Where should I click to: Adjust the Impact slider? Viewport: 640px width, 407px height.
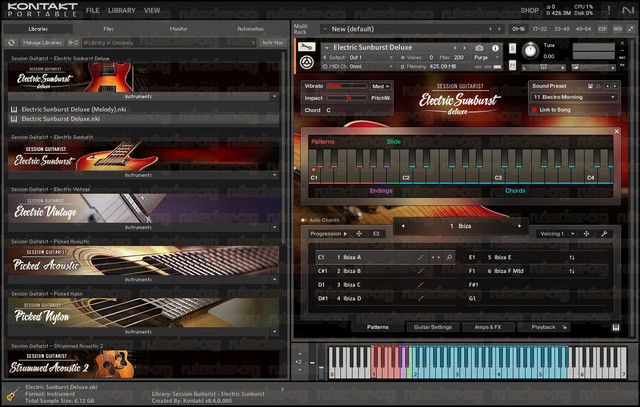tap(347, 98)
